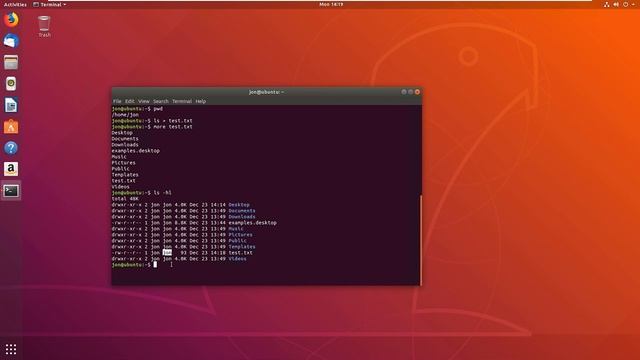Click 'examples.desktop' in more test.txt output

[136, 151]
